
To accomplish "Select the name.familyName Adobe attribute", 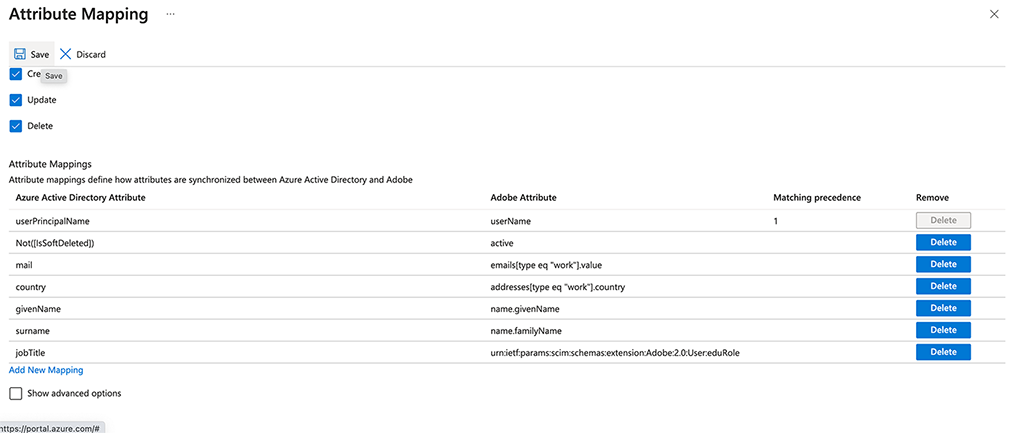I will tap(526, 330).
